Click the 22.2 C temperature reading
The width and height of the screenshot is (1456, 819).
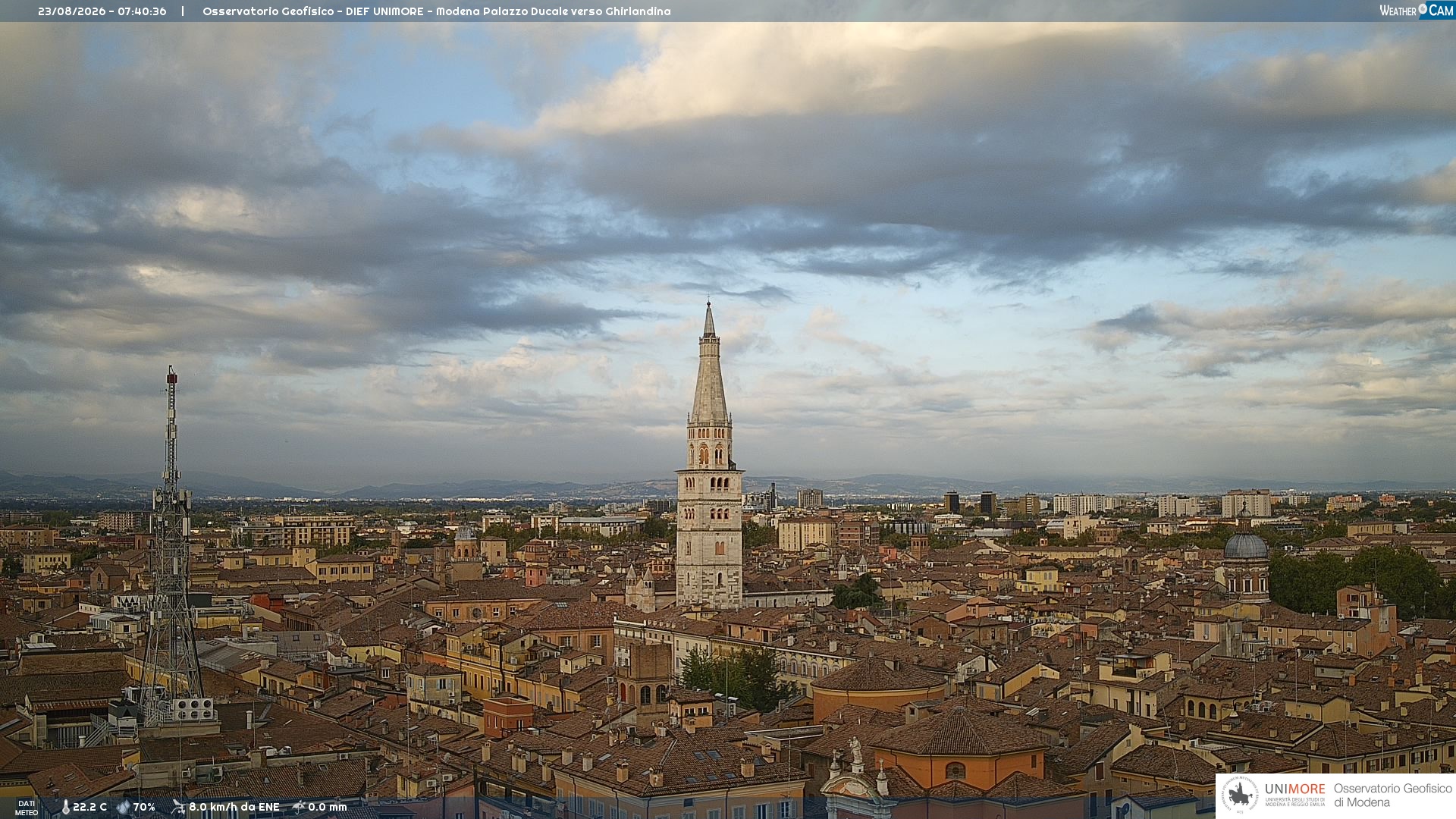click(89, 807)
